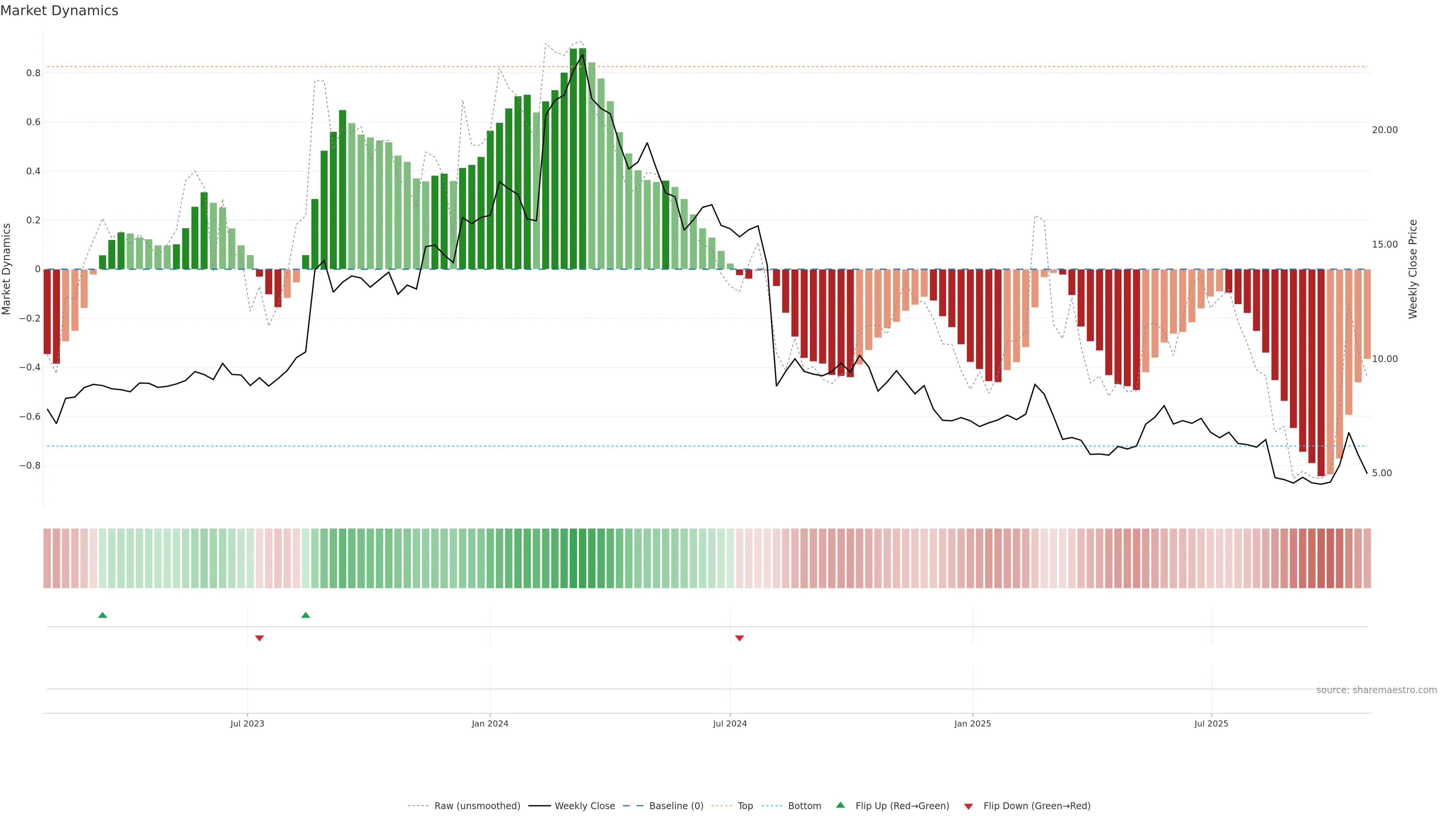This screenshot has height=819, width=1456.
Task: Click the Flip Down (Green→Red) legend label
Action: coord(1037,806)
